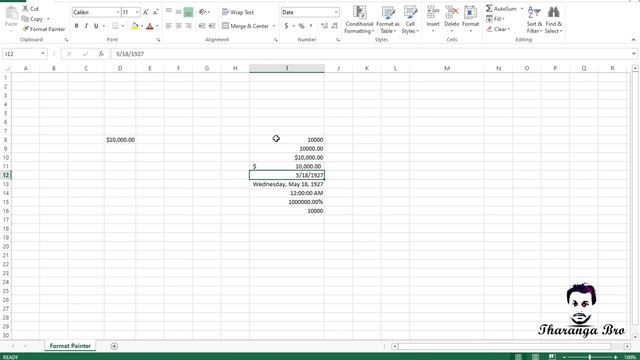640x360 pixels.
Task: Expand the Merge & Center dropdown arrow
Action: click(274, 26)
